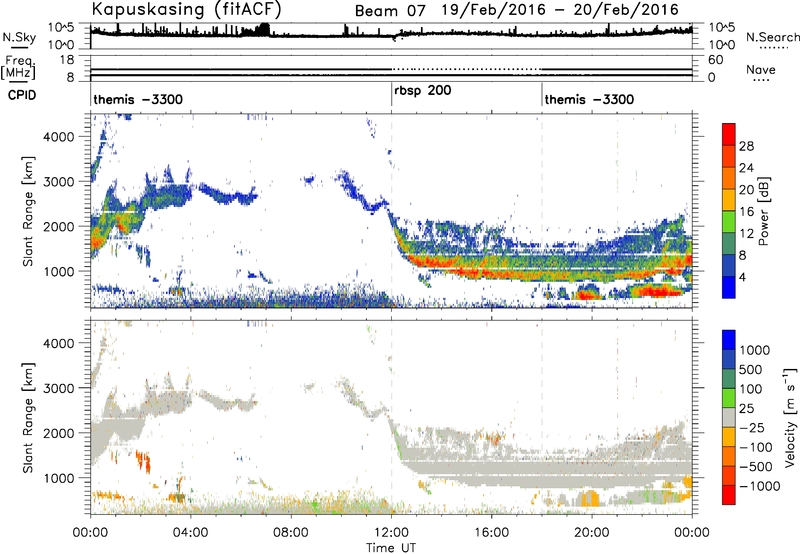Click the sky noise trace in the top panel
This screenshot has width=800, height=554.
391,35
